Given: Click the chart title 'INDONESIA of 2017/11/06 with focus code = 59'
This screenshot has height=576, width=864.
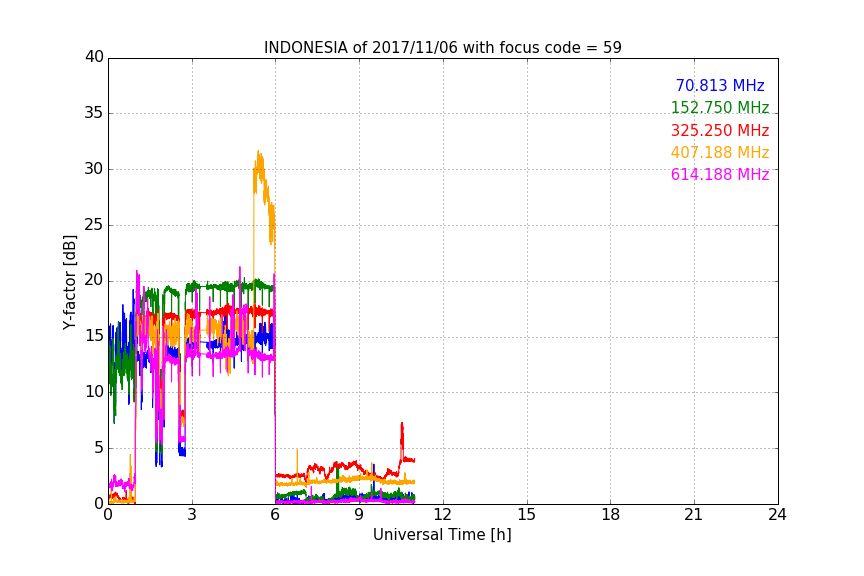Looking at the screenshot, I should click(x=442, y=47).
